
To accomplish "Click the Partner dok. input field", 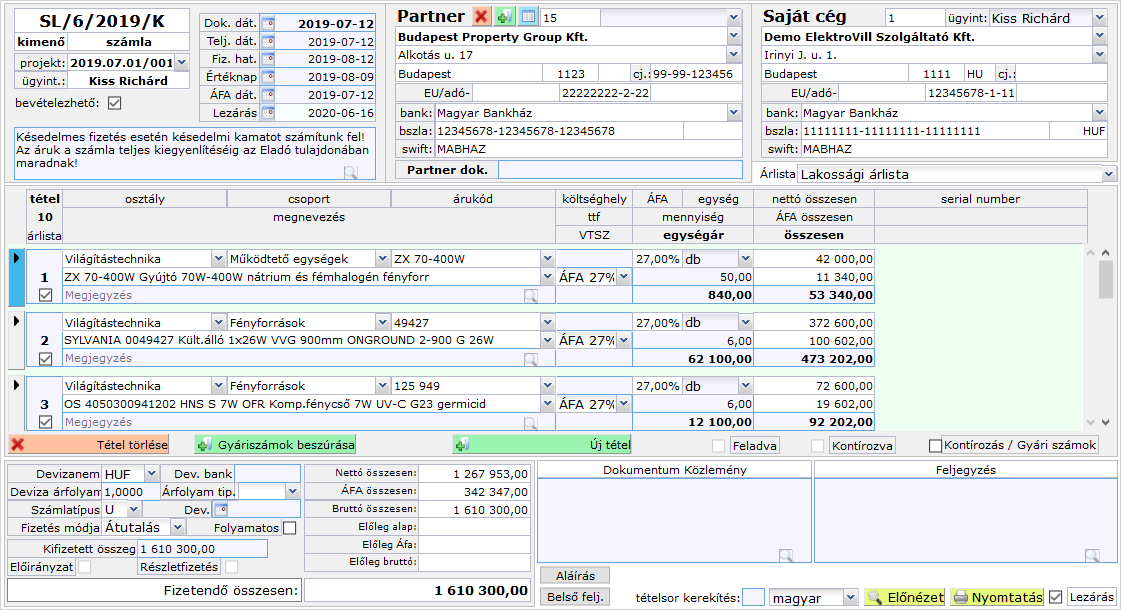I will (x=620, y=170).
